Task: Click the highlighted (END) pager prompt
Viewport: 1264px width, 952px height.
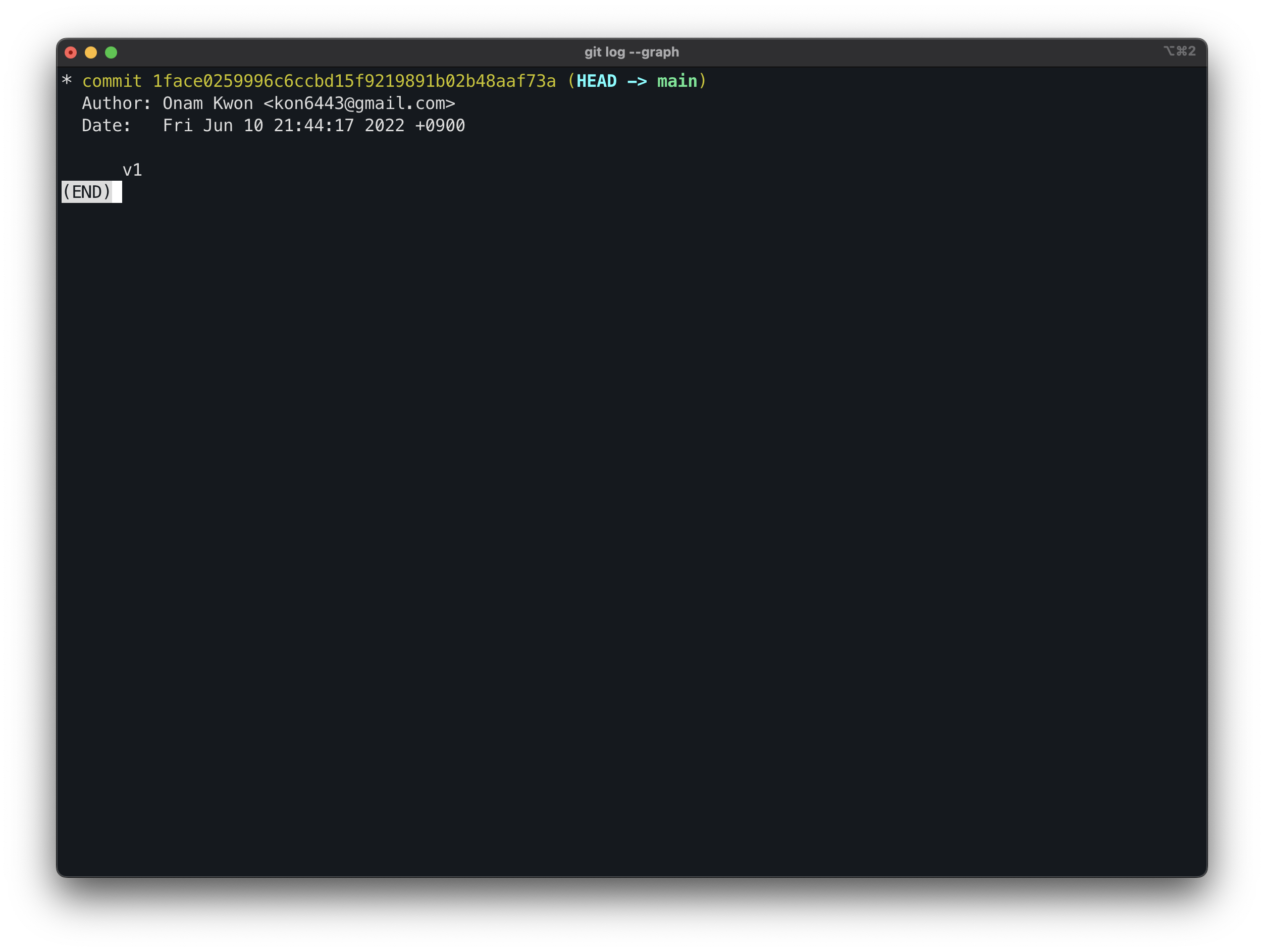Action: pos(88,192)
